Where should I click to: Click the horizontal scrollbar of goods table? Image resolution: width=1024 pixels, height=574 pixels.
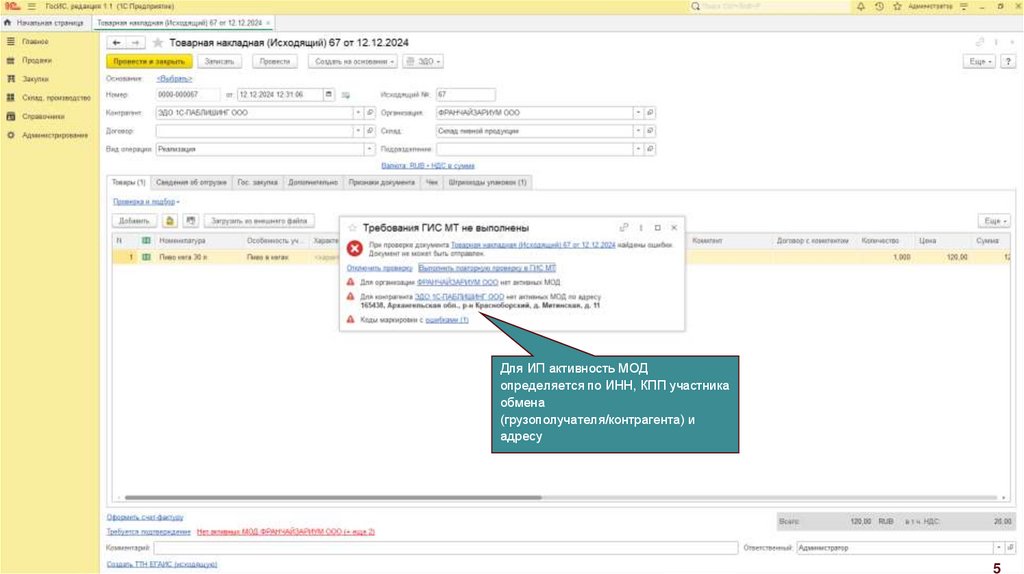coord(333,498)
